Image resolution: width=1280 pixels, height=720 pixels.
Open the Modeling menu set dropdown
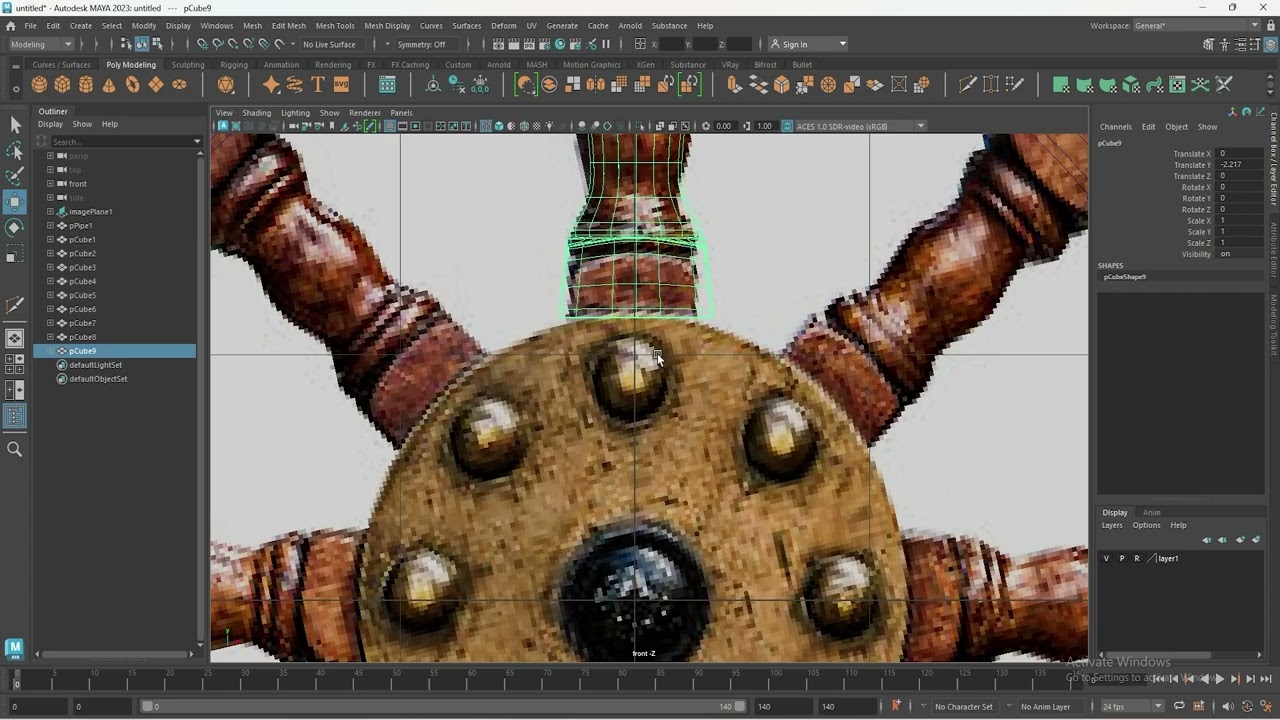click(x=41, y=44)
